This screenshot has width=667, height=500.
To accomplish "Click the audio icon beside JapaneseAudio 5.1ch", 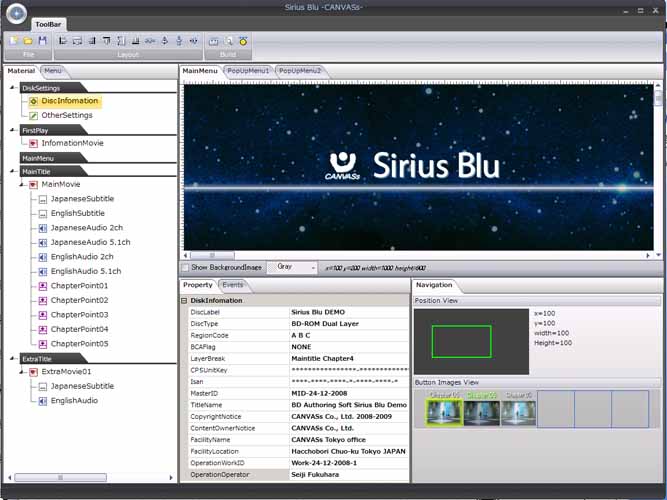I will [x=43, y=243].
